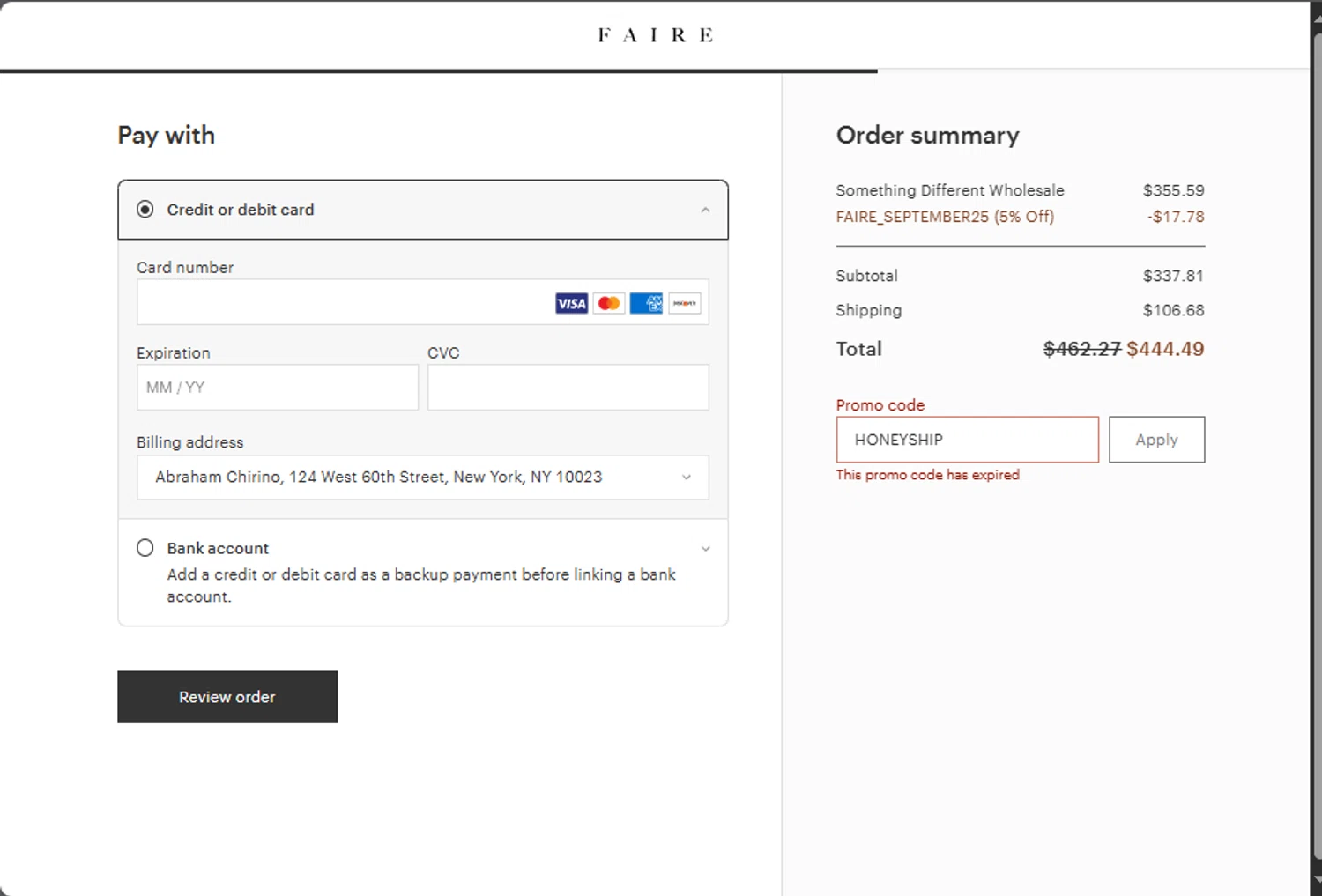Viewport: 1322px width, 896px height.
Task: Click the page's vertical scrollbar
Action: pos(1316,441)
